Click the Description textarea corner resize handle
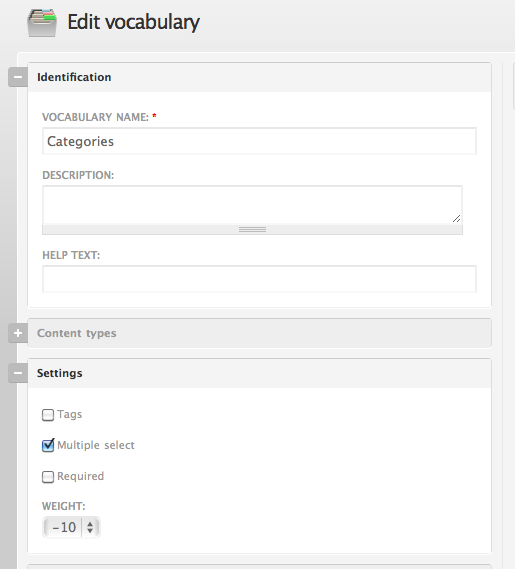 click(x=457, y=218)
